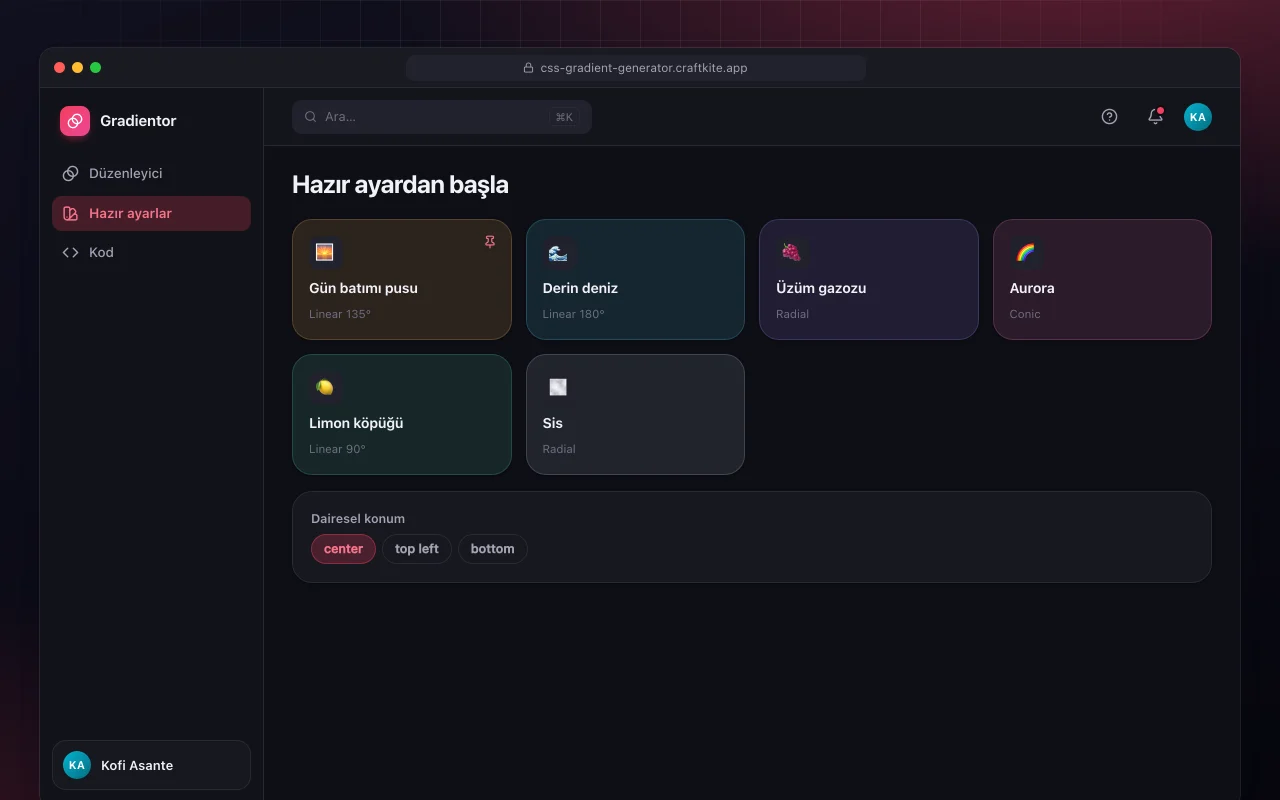
Task: Click the Hazır ayardan başla heading
Action: click(400, 185)
